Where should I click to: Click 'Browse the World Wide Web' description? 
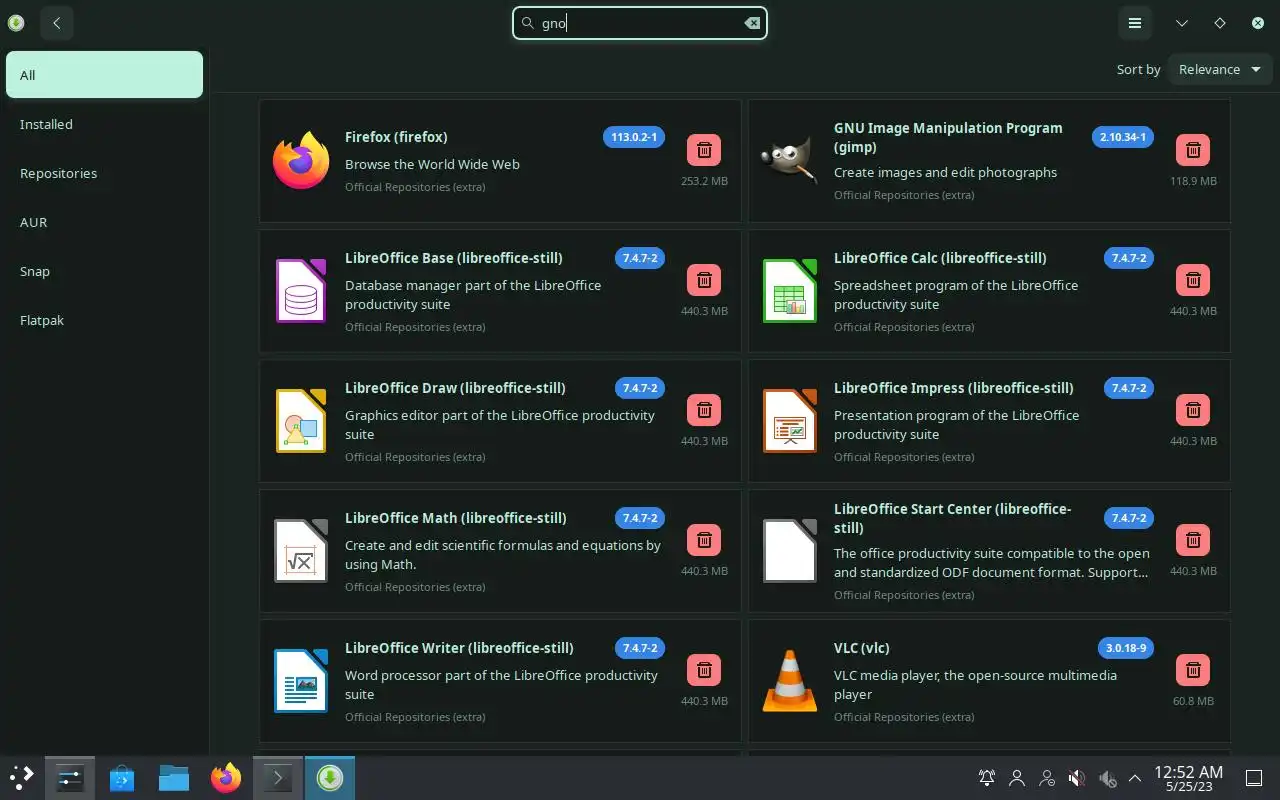pyautogui.click(x=432, y=164)
